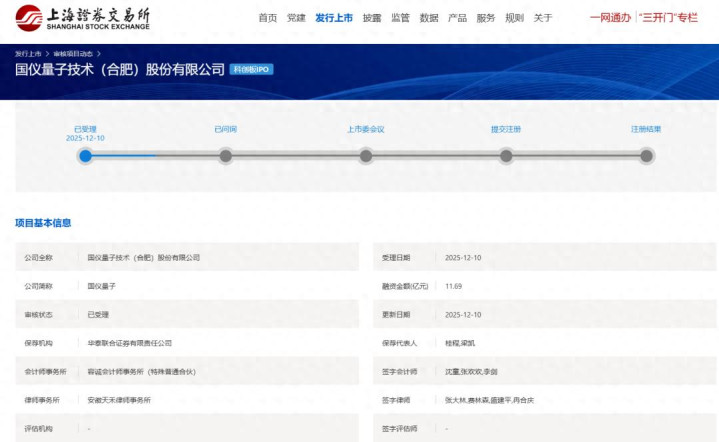
Task: Click the 提交注册 stage label
Action: point(506,129)
